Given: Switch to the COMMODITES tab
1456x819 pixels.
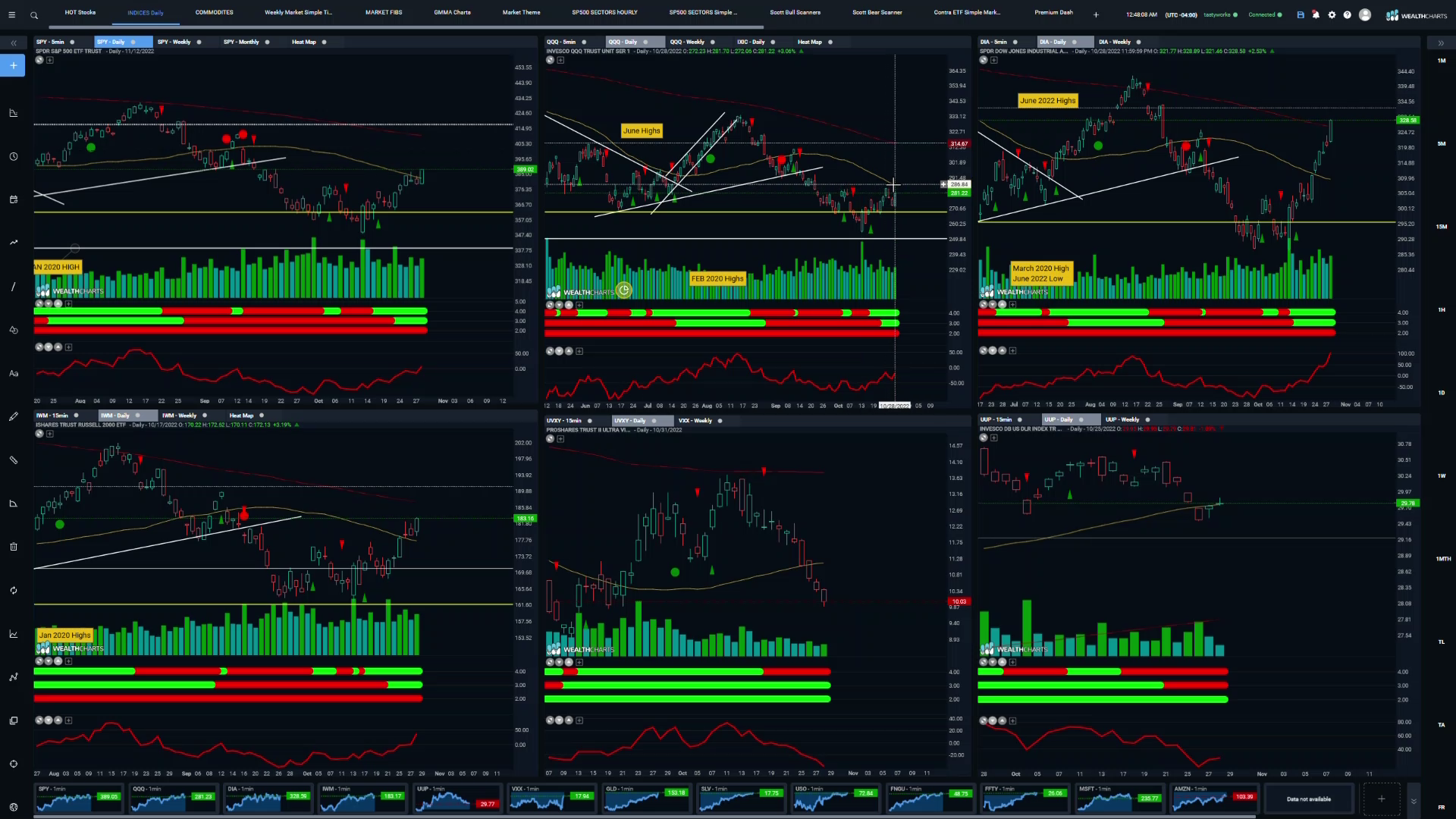Looking at the screenshot, I should click(x=214, y=13).
